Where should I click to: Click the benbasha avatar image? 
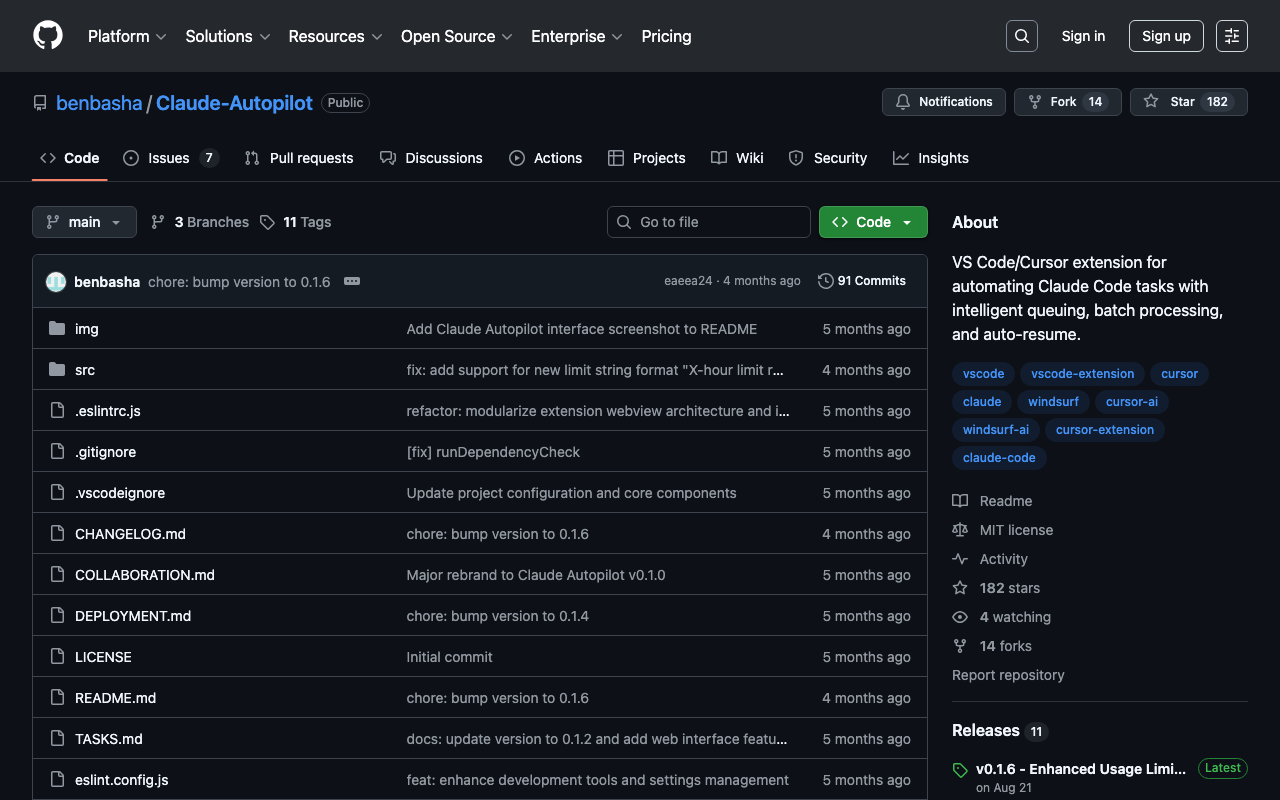(x=56, y=282)
